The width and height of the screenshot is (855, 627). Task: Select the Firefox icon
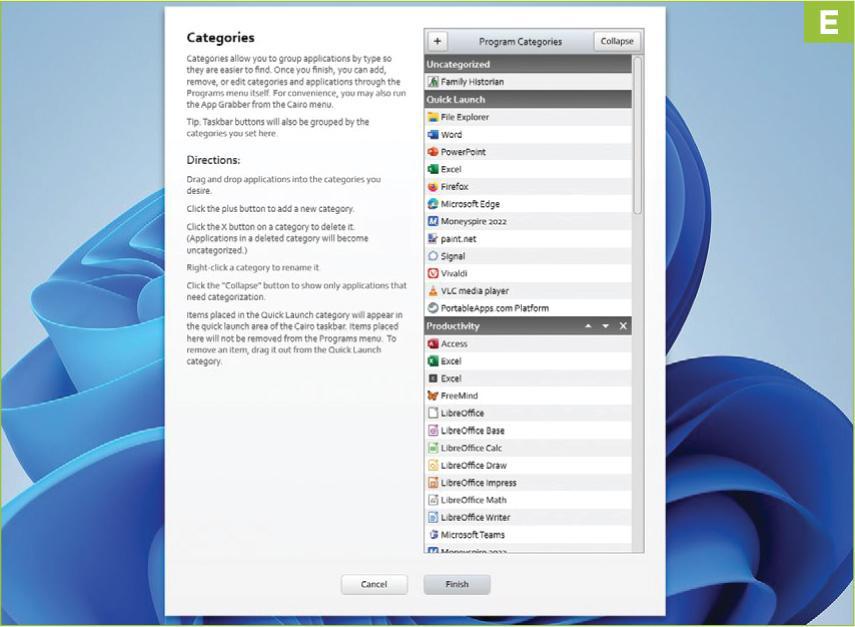(x=433, y=186)
